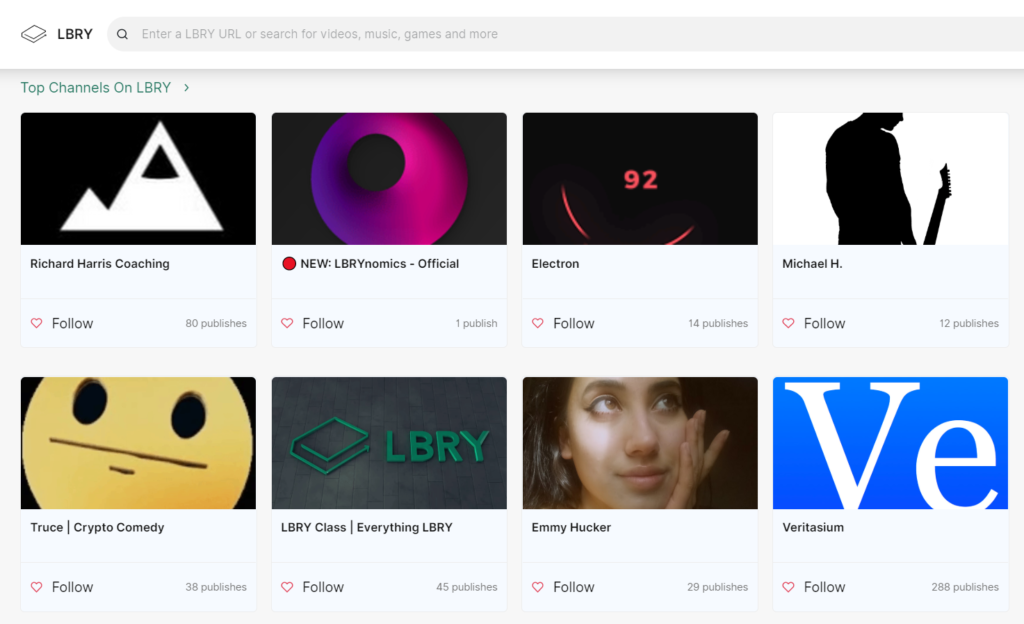Viewport: 1024px width, 624px height.
Task: Open Richard Harris Coaching thumbnail
Action: [138, 179]
